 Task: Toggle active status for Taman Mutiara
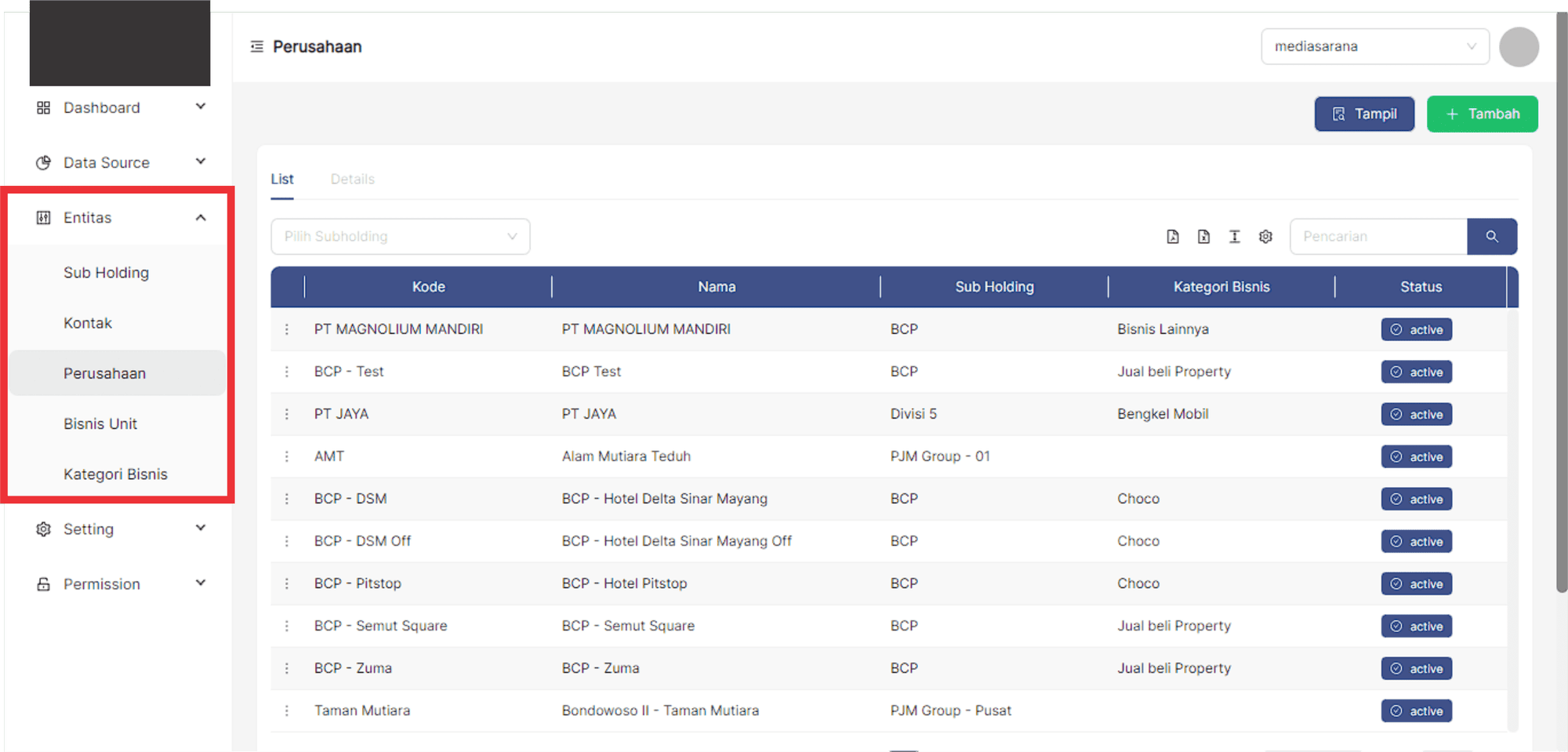click(x=1416, y=710)
